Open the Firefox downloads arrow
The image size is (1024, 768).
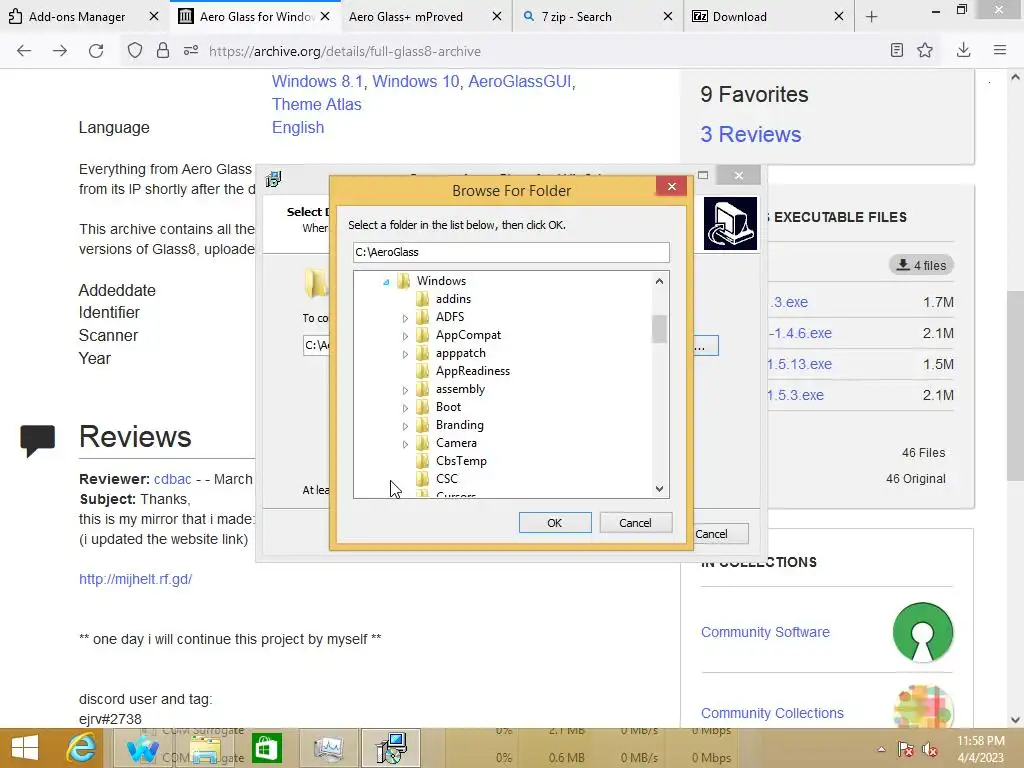(x=963, y=50)
